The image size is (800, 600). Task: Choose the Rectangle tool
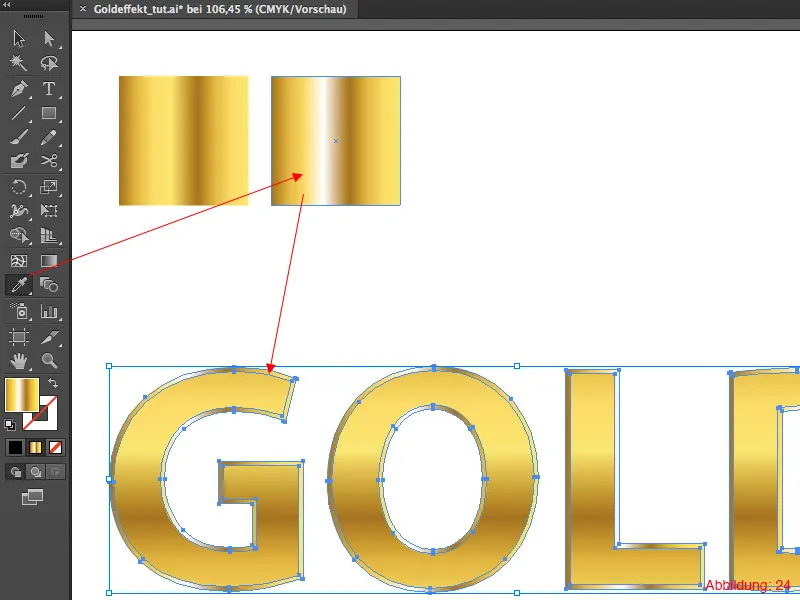tap(49, 113)
